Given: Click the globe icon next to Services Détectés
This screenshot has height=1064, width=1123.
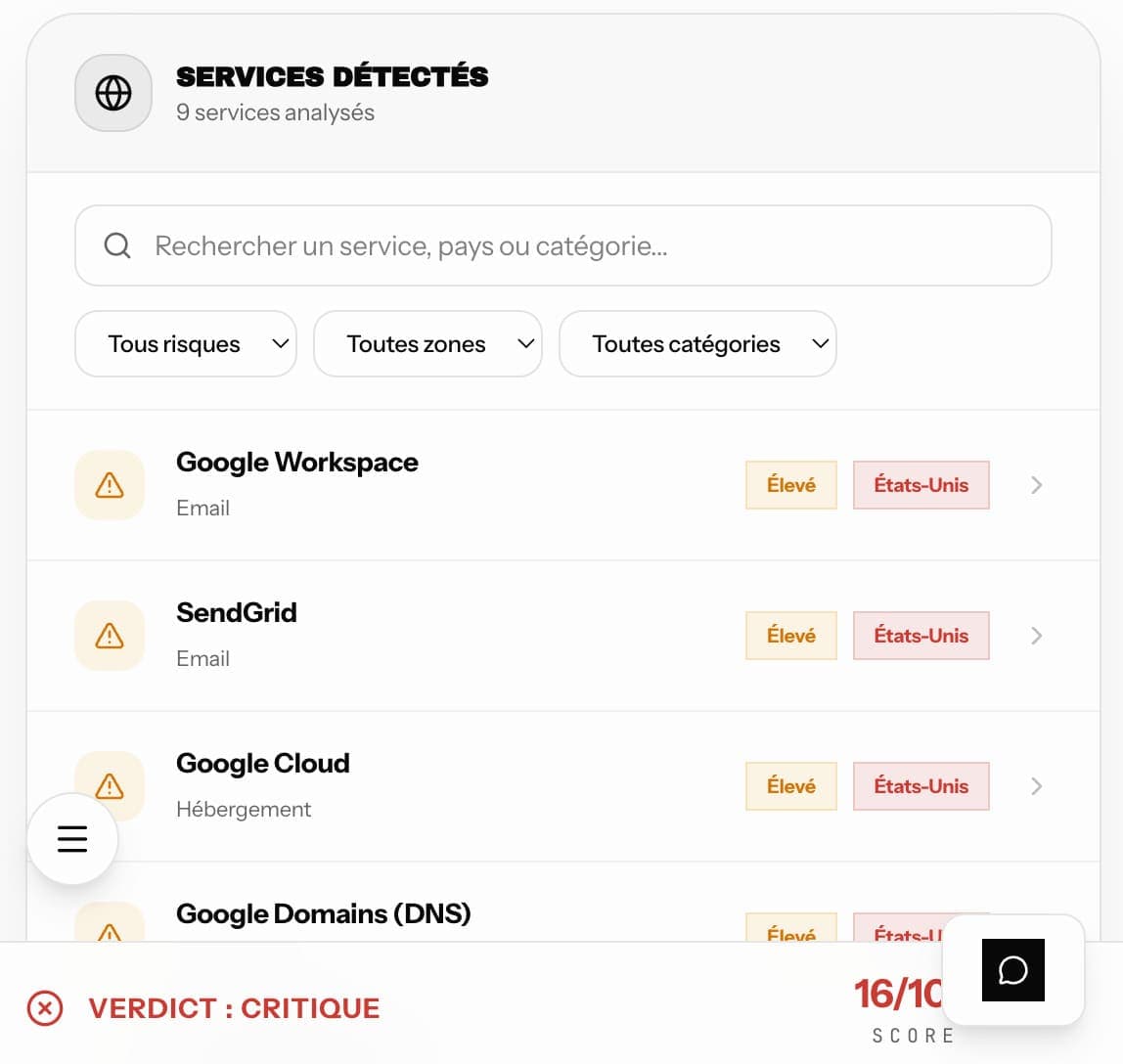Looking at the screenshot, I should click(x=113, y=93).
